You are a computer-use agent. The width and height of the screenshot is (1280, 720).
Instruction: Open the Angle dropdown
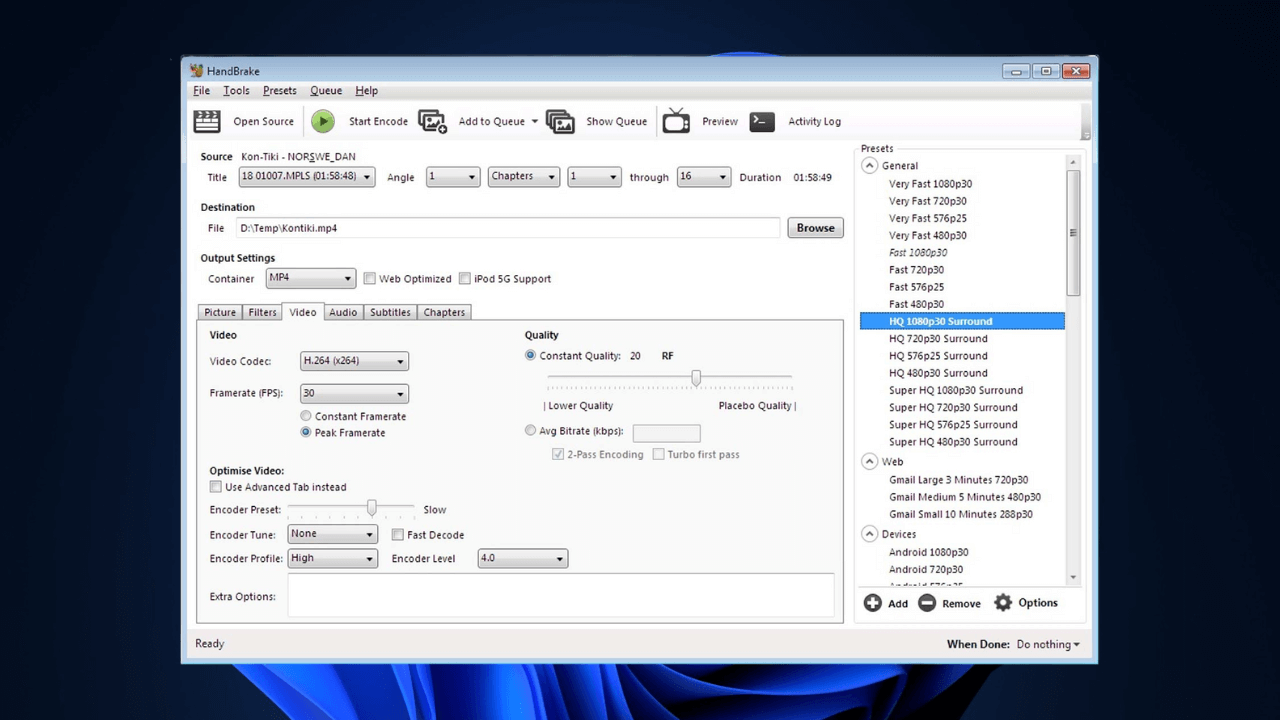click(x=453, y=177)
